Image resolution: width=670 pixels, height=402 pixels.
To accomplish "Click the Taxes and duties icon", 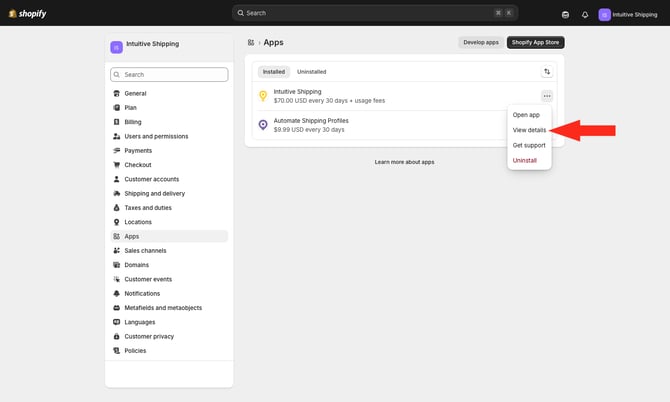I will coord(116,208).
